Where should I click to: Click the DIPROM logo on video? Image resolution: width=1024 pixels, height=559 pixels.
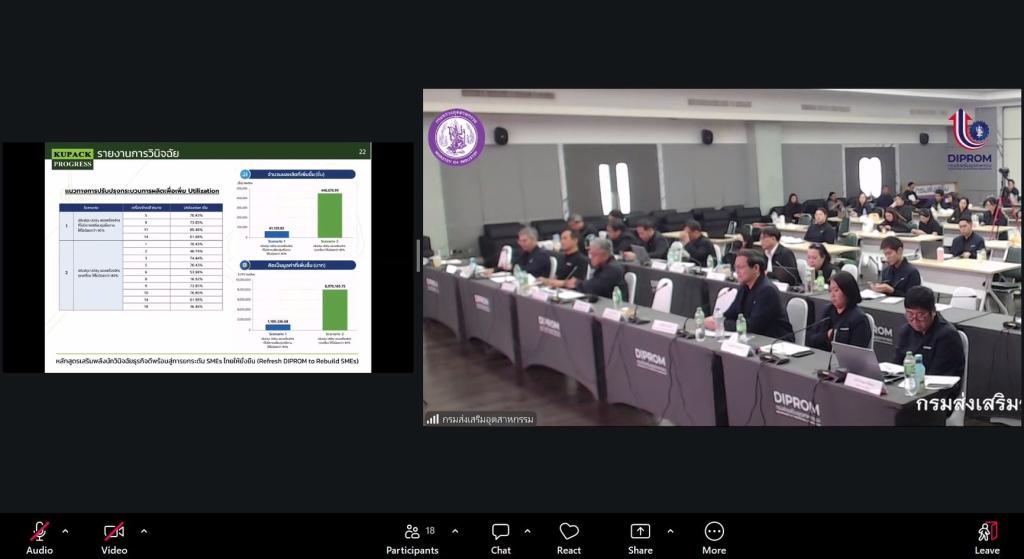coord(969,139)
